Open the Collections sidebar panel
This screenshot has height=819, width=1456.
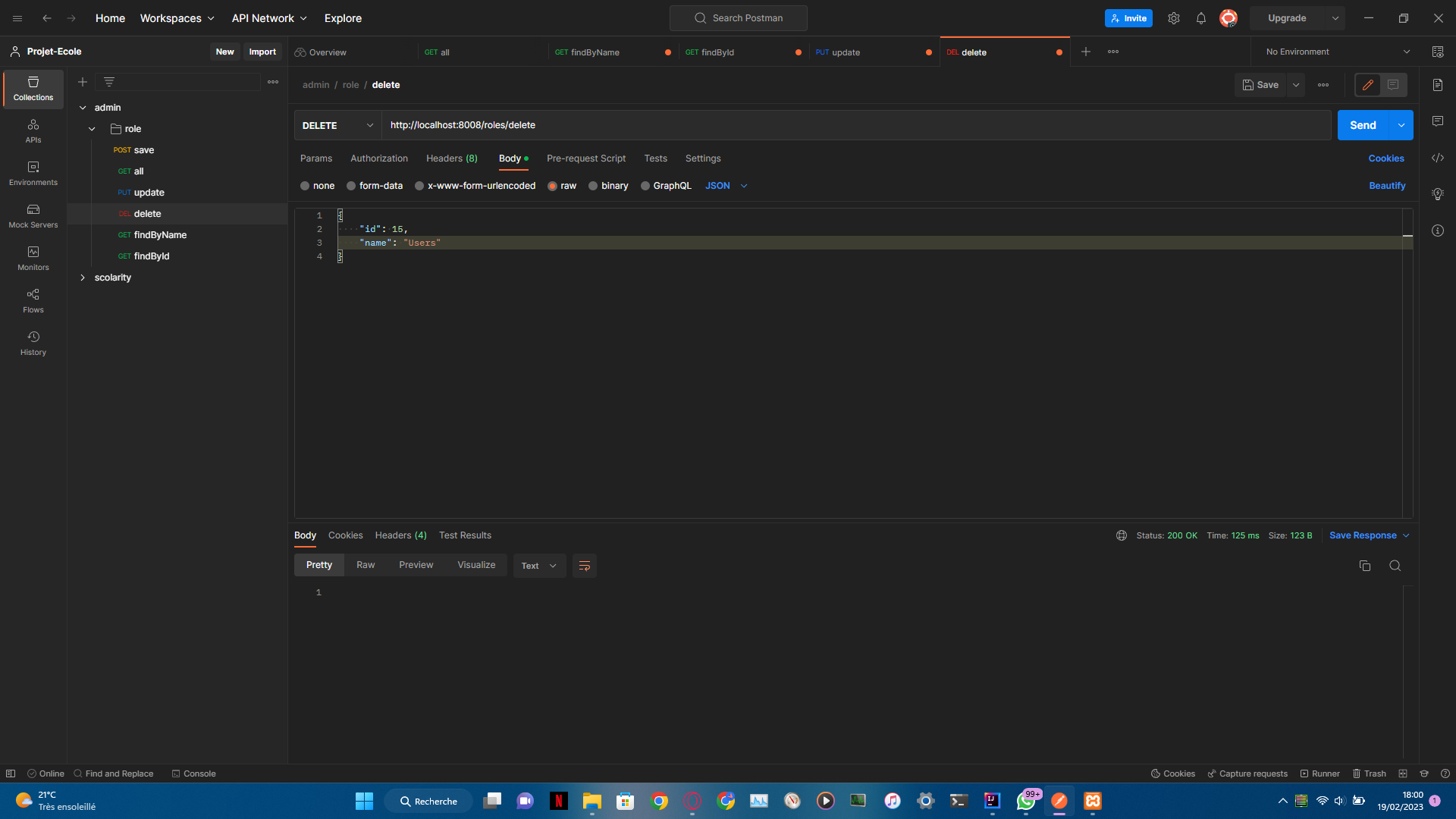[x=33, y=89]
